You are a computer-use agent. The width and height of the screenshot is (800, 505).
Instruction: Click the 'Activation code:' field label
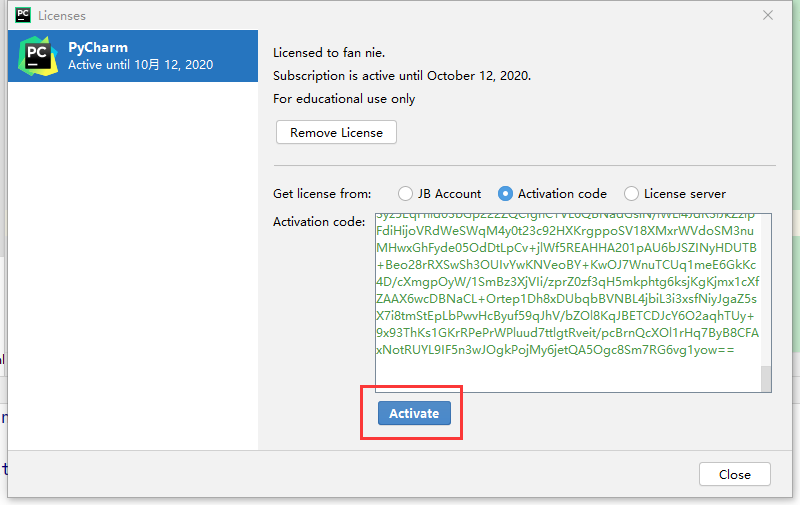pos(319,221)
